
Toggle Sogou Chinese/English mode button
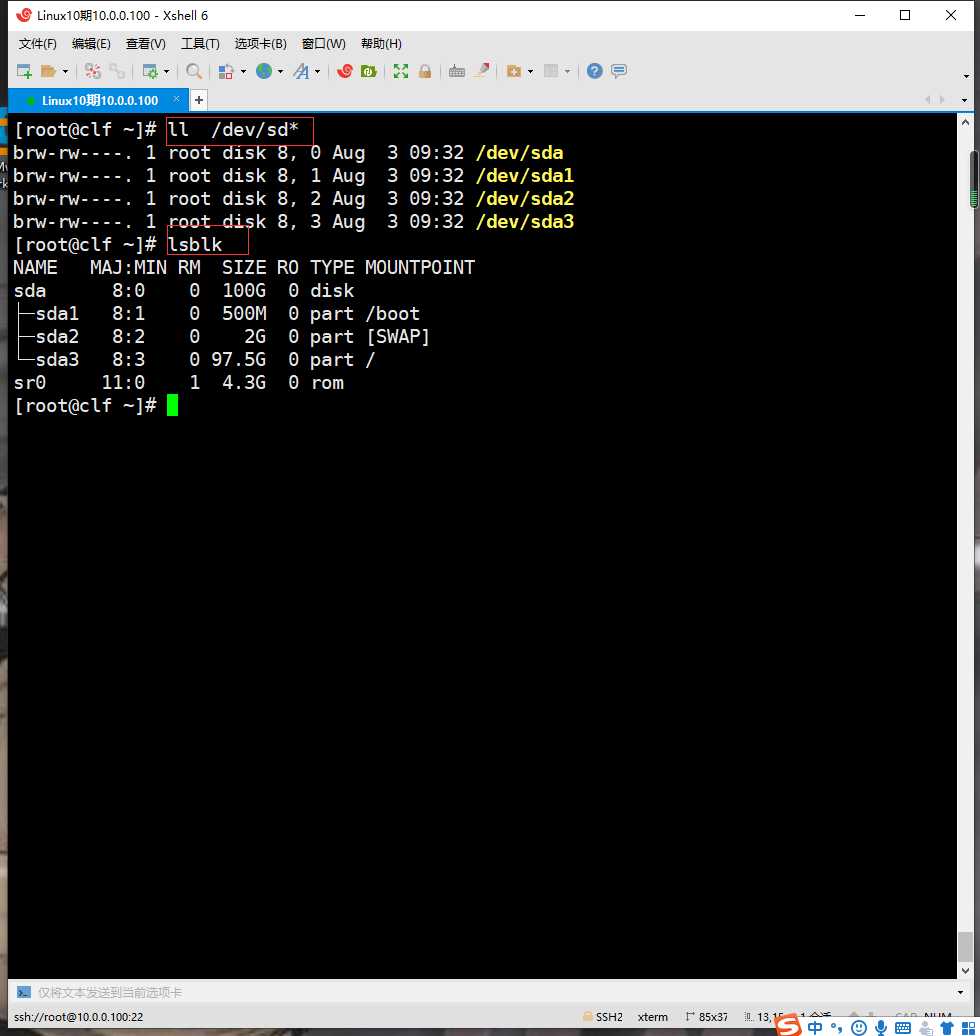(x=815, y=1027)
